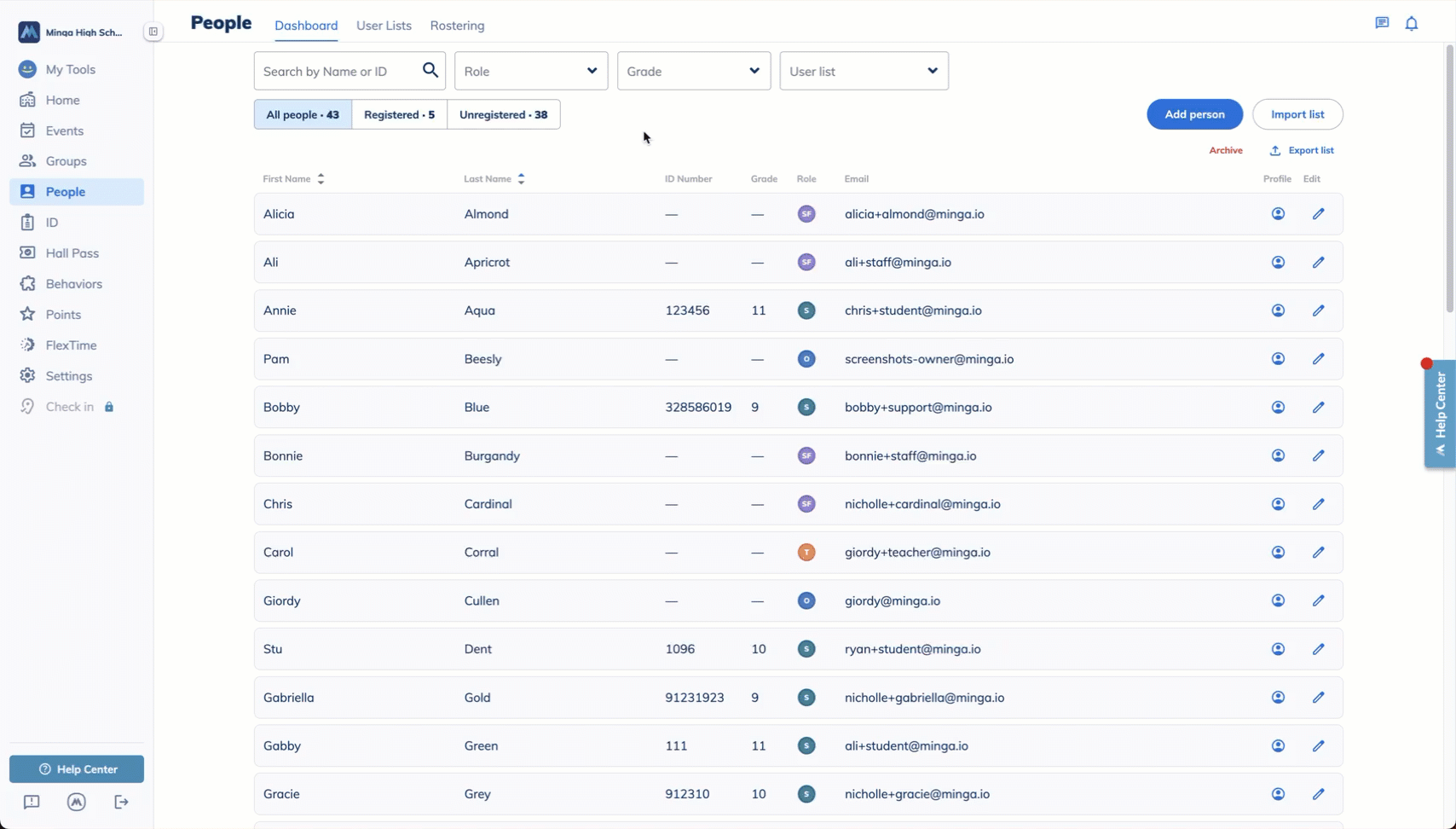Open the User list dropdown
The width and height of the screenshot is (1456, 829).
[864, 71]
